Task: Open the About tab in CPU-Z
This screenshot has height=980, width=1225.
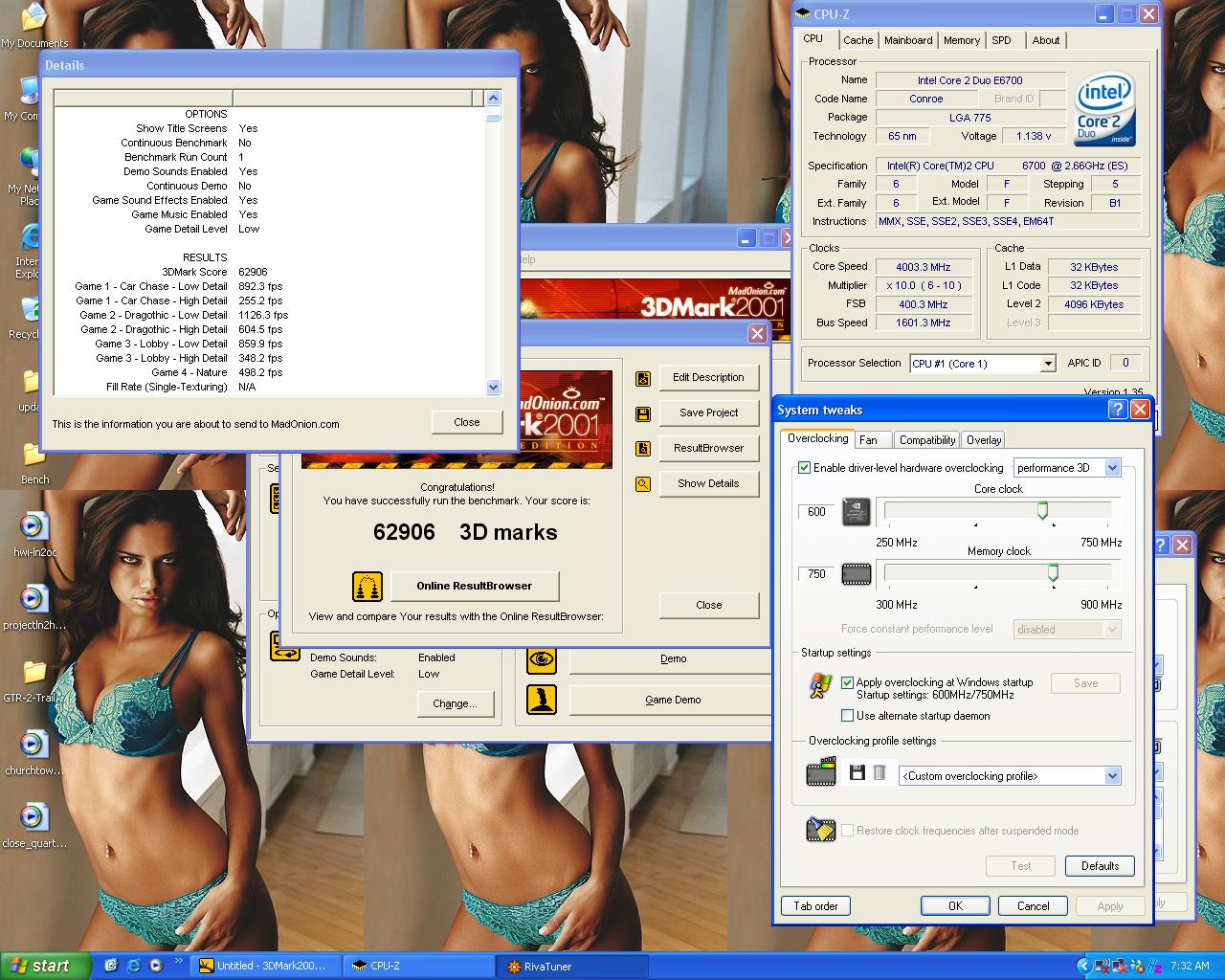Action: pos(1046,40)
